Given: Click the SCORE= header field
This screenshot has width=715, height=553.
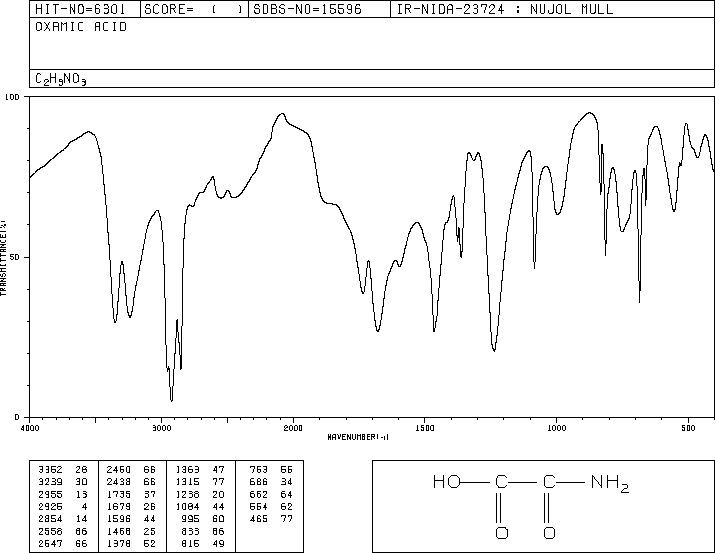Looking at the screenshot, I should point(195,9).
